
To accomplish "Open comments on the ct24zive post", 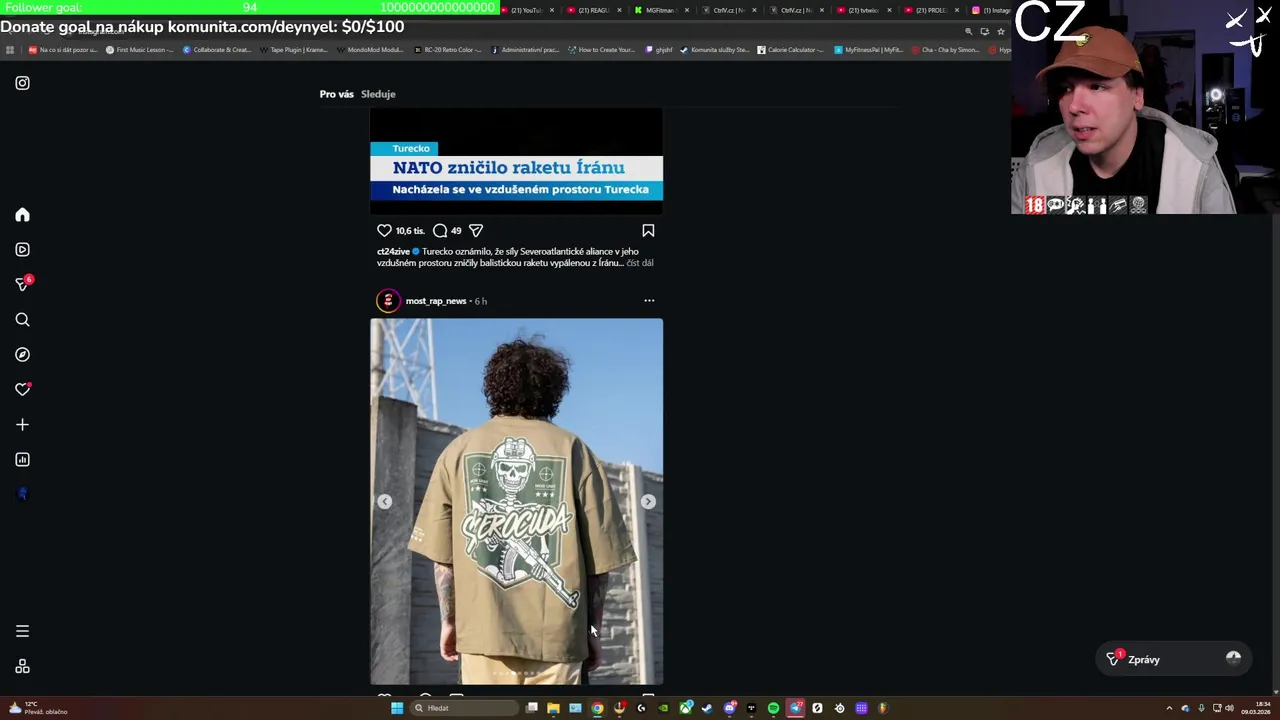I will pyautogui.click(x=440, y=231).
